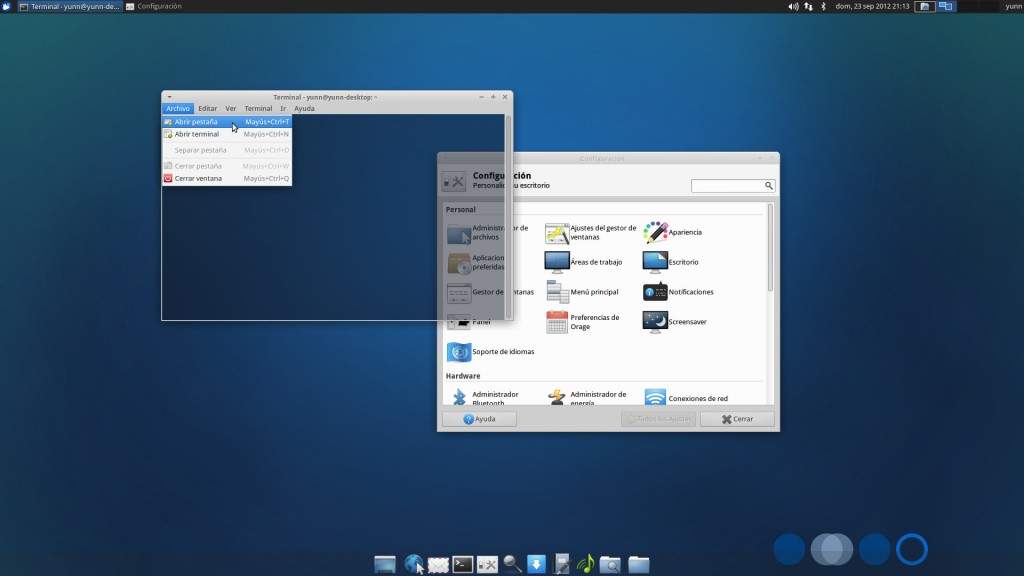Switch to the second workspace in panel
The width and height of the screenshot is (1024, 576).
pos(946,7)
